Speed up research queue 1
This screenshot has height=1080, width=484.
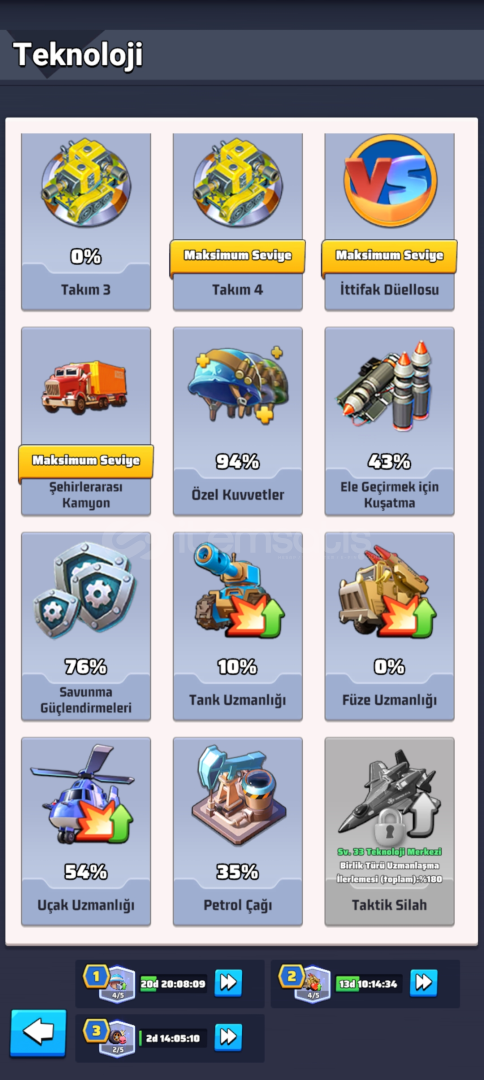[x=228, y=983]
